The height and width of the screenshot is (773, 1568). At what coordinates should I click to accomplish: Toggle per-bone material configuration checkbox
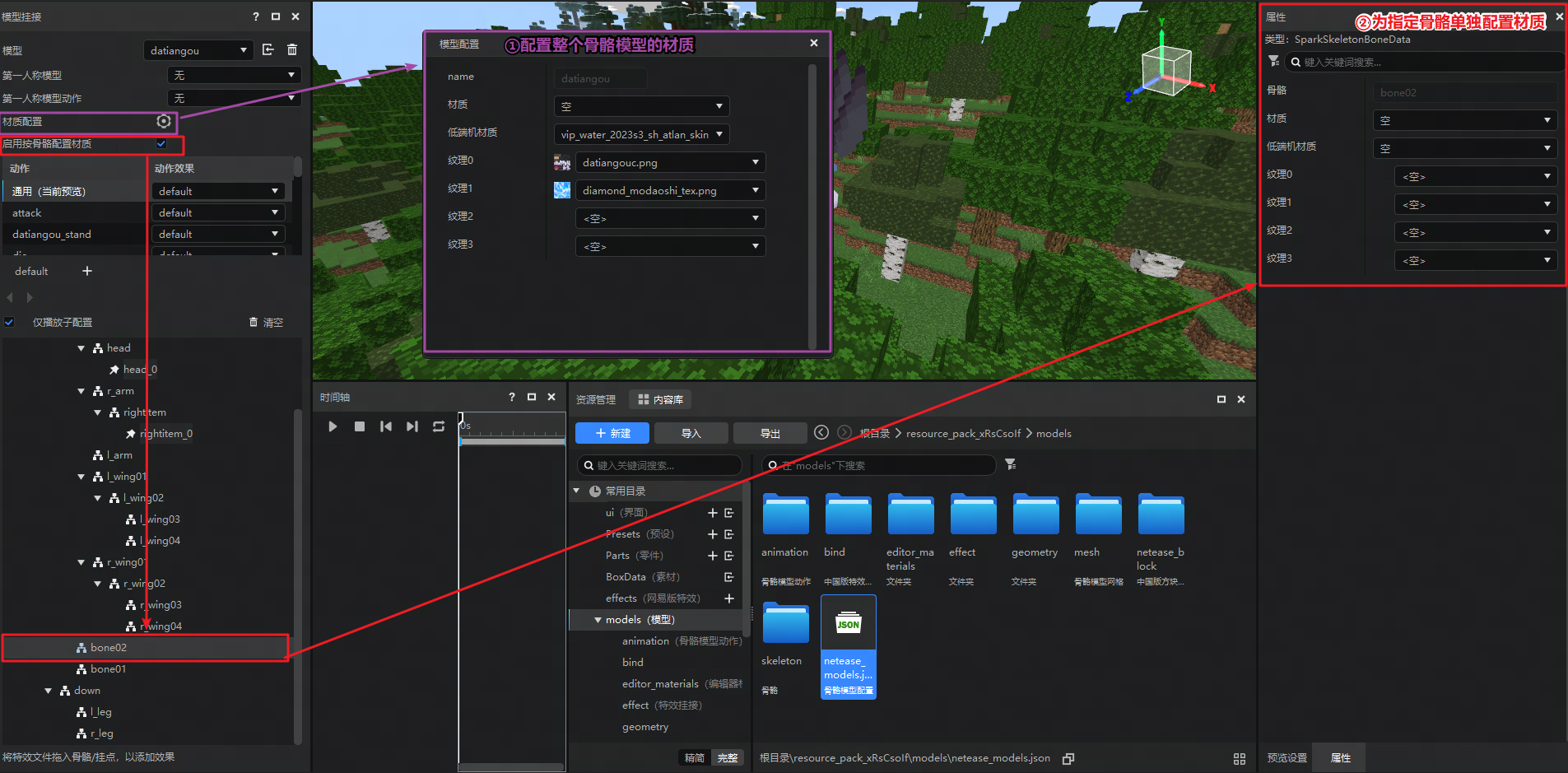(161, 144)
